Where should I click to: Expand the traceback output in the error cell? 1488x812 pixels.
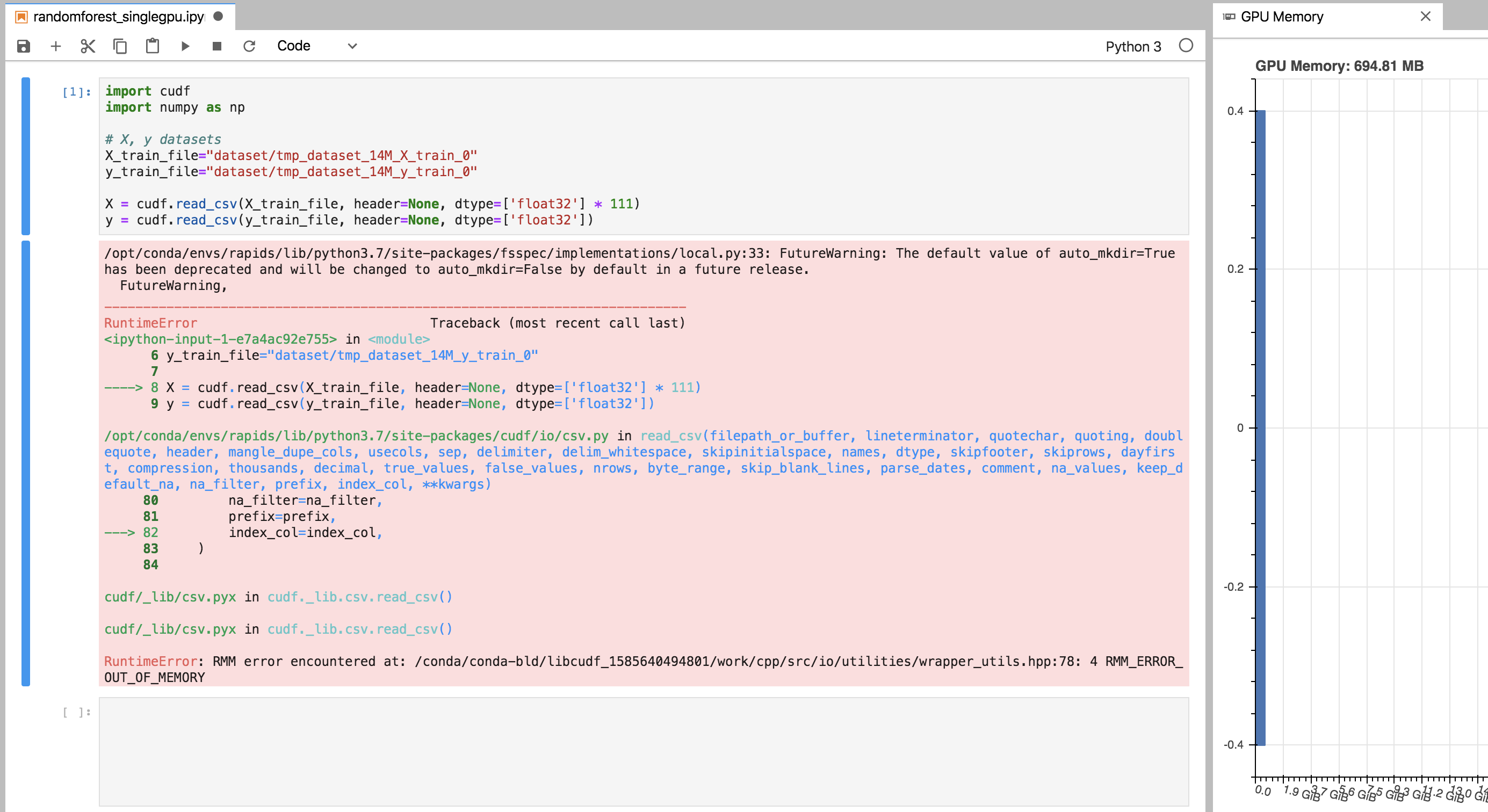point(26,462)
